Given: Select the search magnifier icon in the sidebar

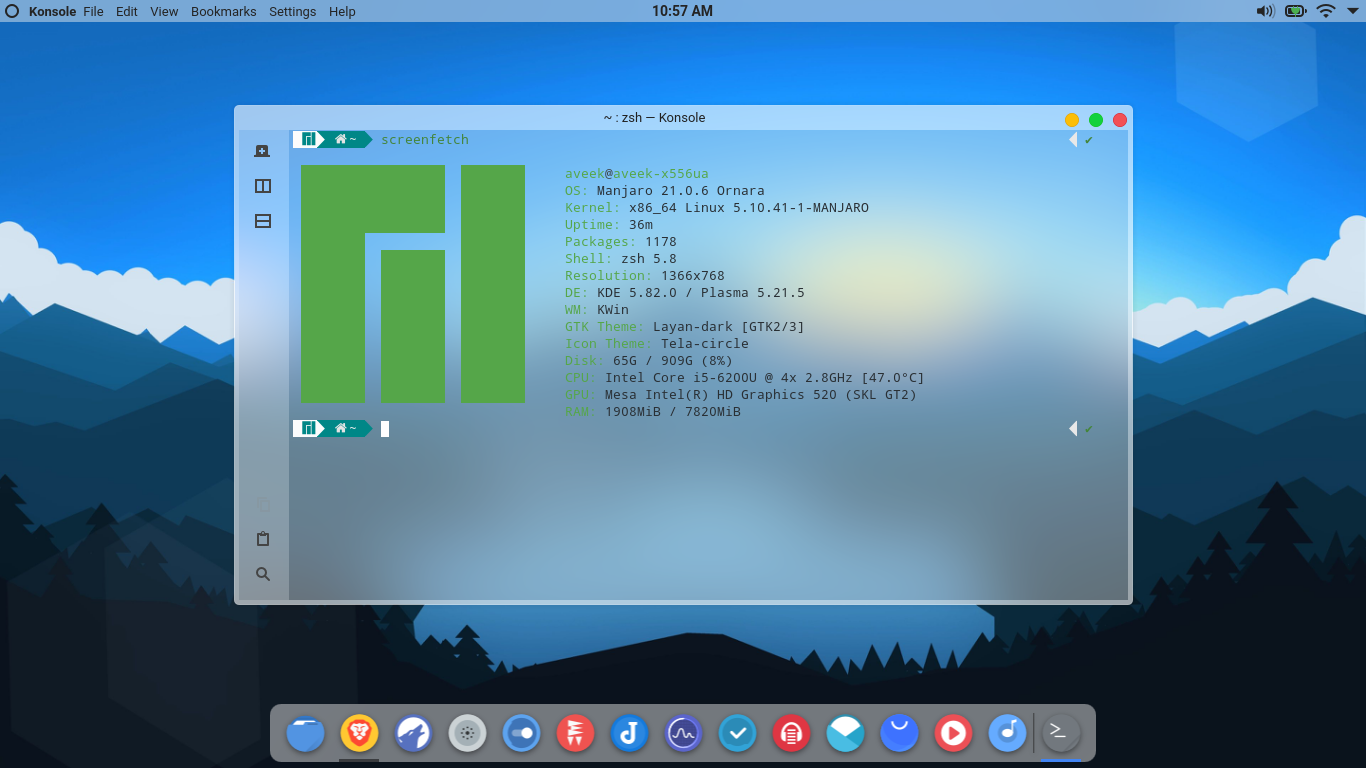Looking at the screenshot, I should (x=262, y=574).
